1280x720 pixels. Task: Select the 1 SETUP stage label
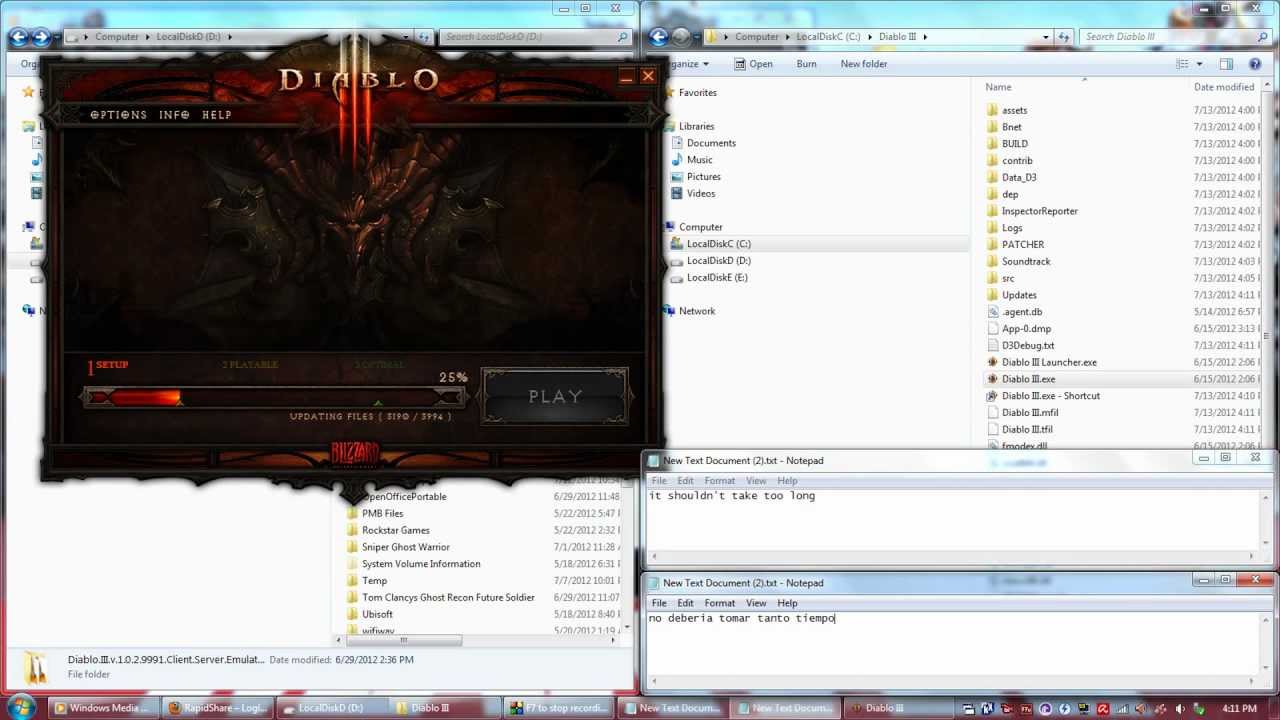[x=108, y=365]
